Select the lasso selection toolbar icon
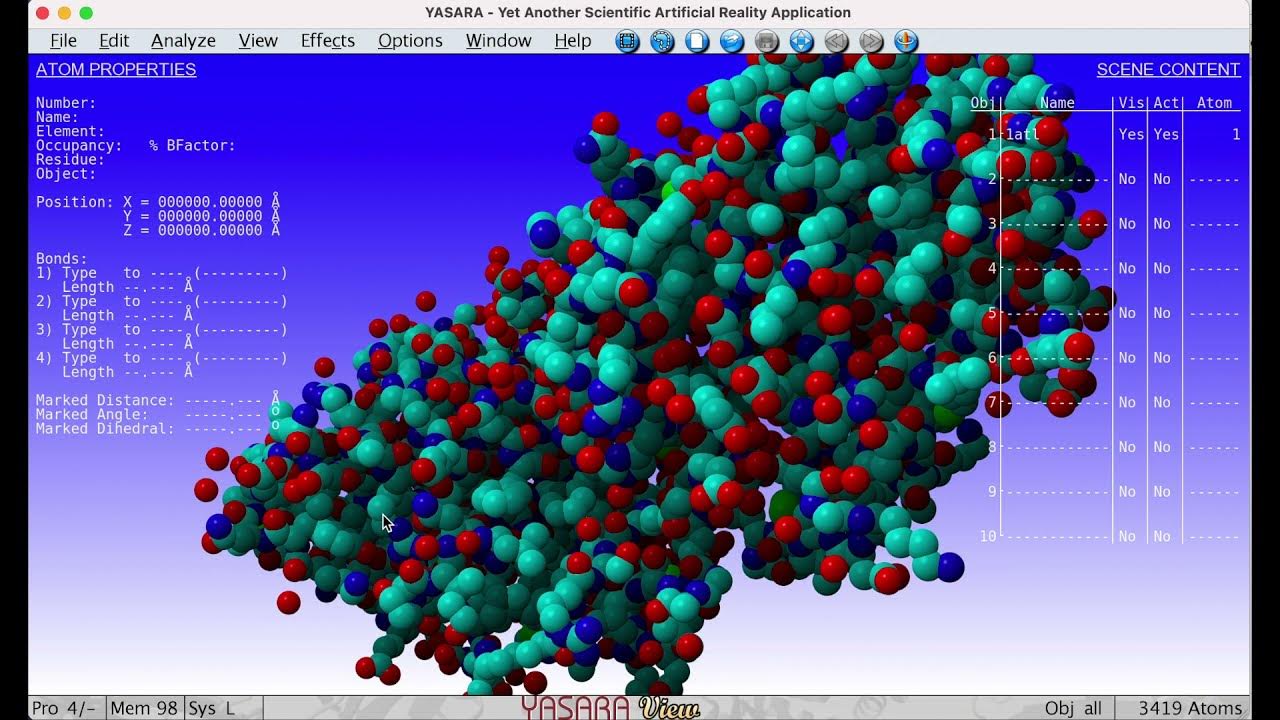The width and height of the screenshot is (1280, 720). 663,41
